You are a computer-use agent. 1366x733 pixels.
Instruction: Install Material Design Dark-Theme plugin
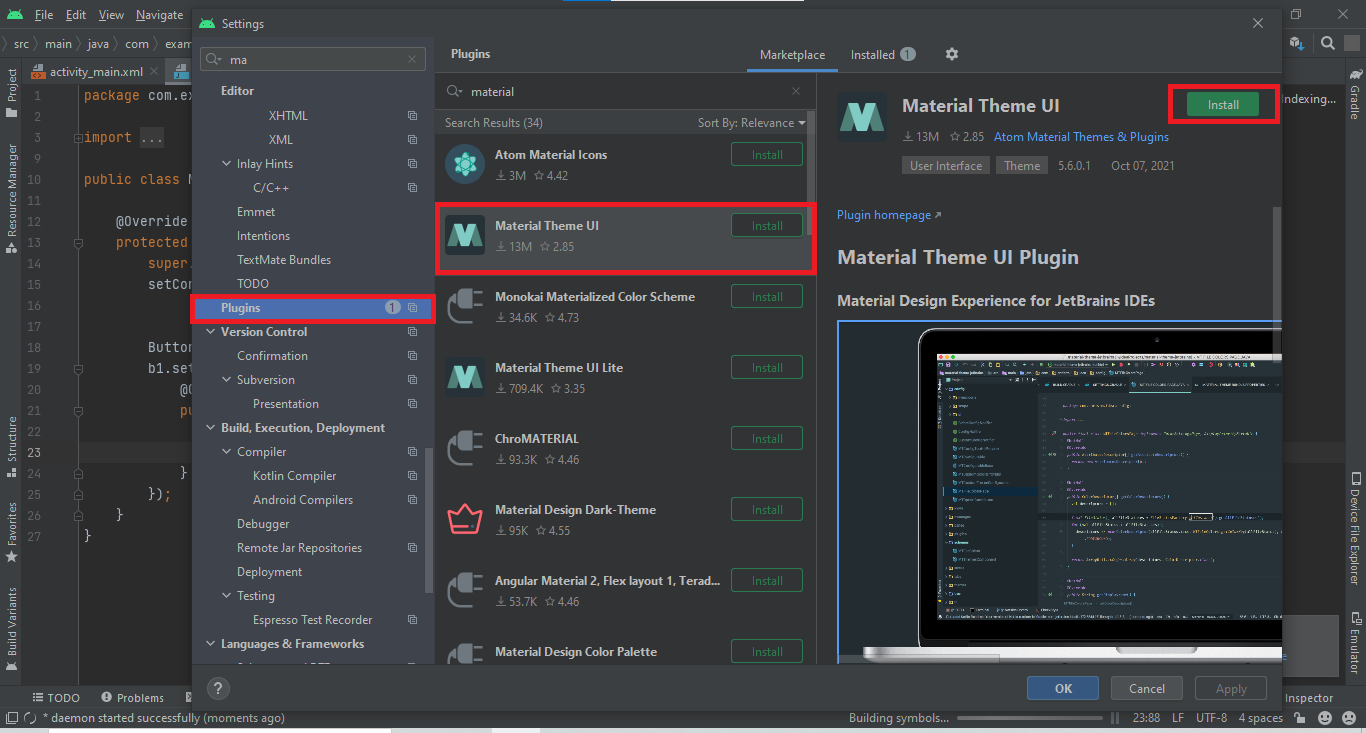pos(767,510)
